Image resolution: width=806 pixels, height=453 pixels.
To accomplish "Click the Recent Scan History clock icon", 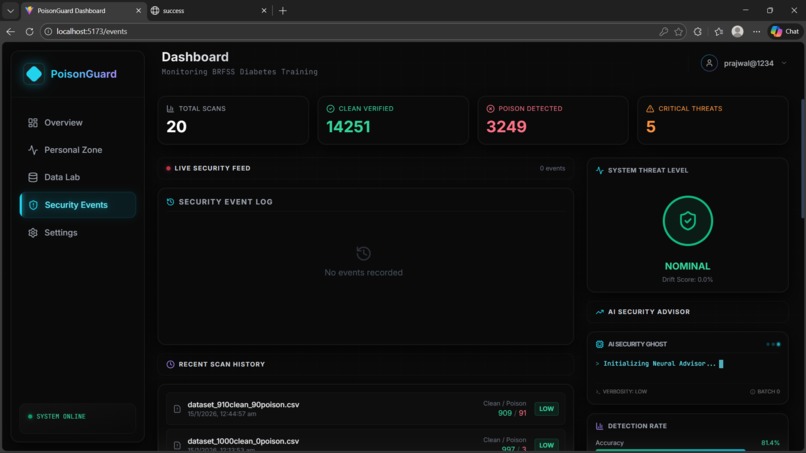I will tap(170, 364).
